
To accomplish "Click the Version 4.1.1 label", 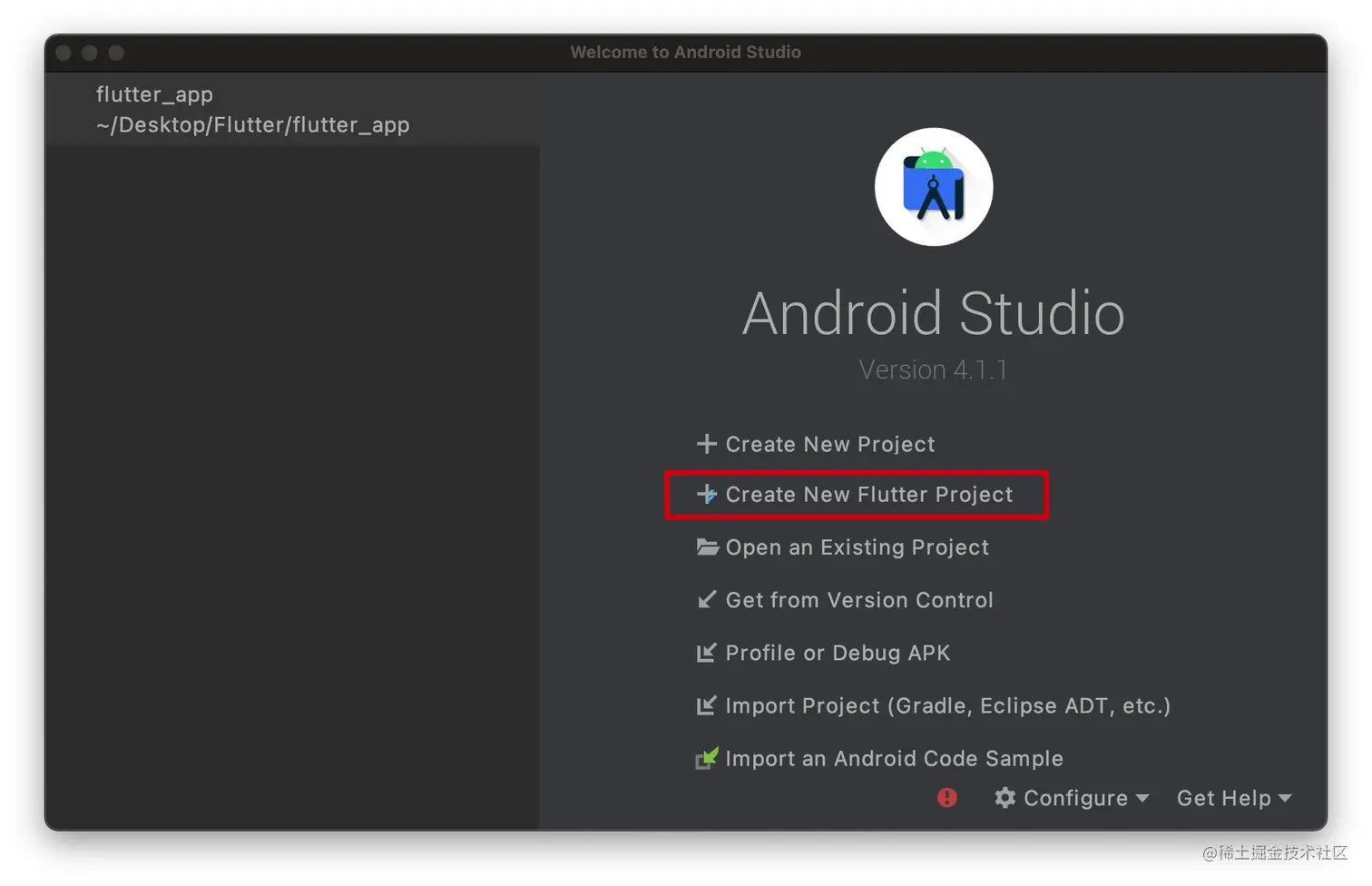I will tap(933, 370).
